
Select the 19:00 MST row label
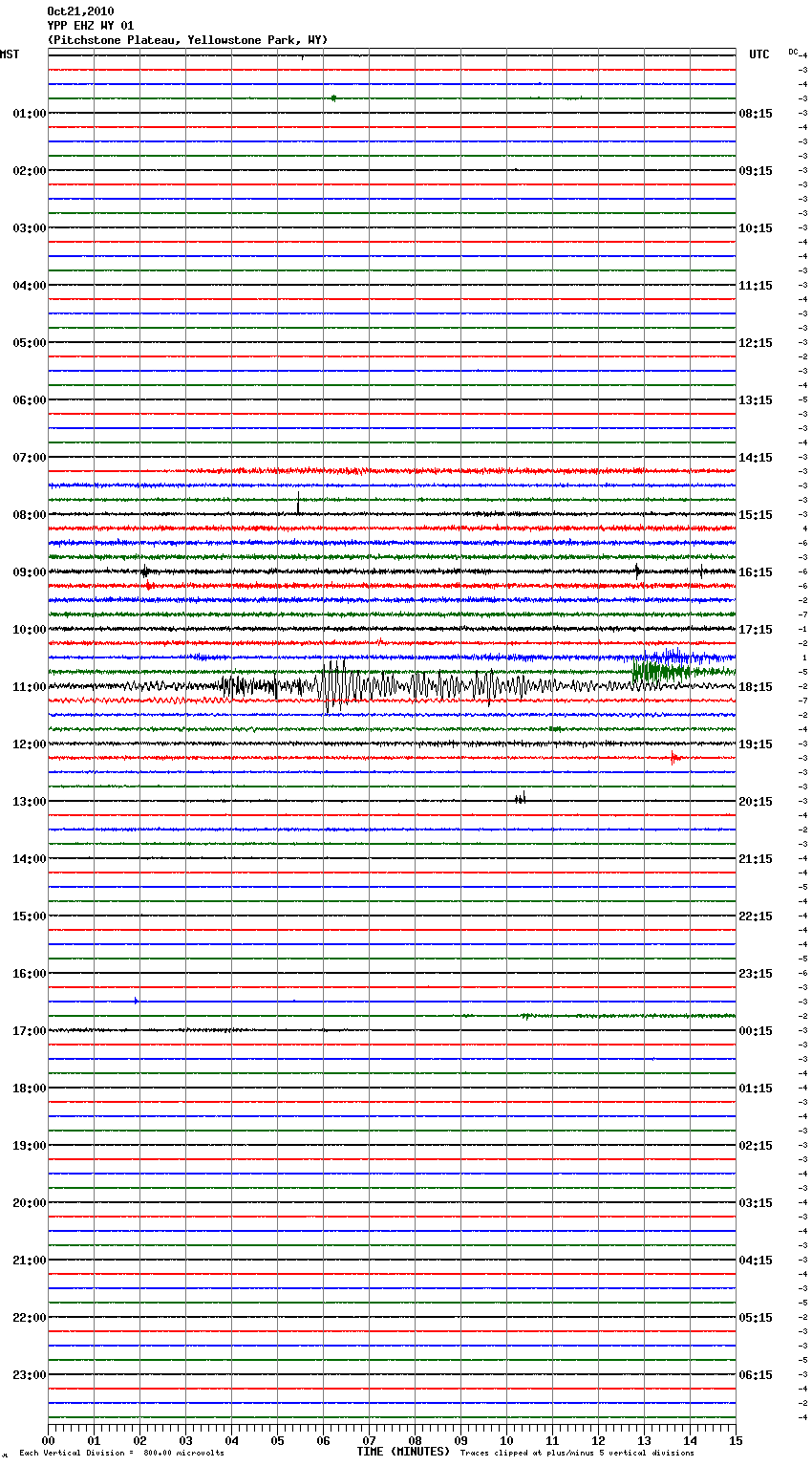point(30,1146)
